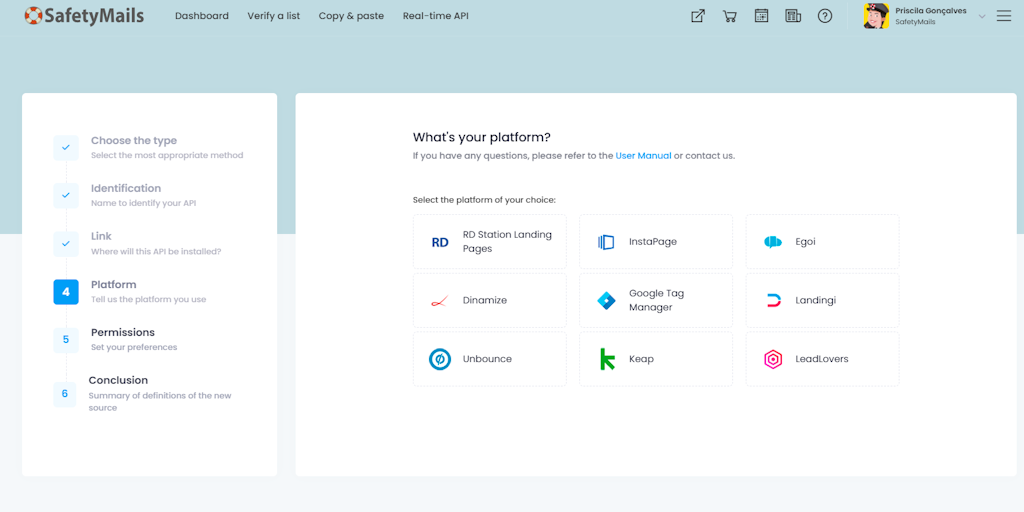Expand the user account dropdown chevron
This screenshot has width=1024, height=512.
982,17
